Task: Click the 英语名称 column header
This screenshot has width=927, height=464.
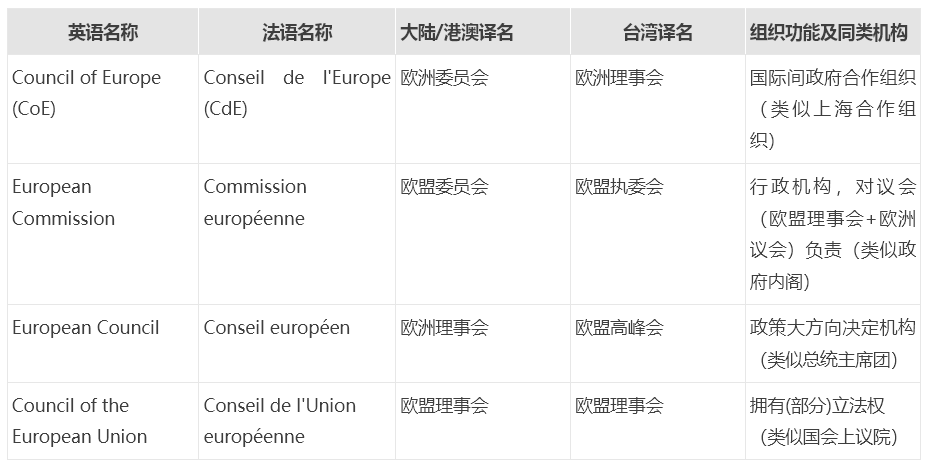Action: (103, 33)
